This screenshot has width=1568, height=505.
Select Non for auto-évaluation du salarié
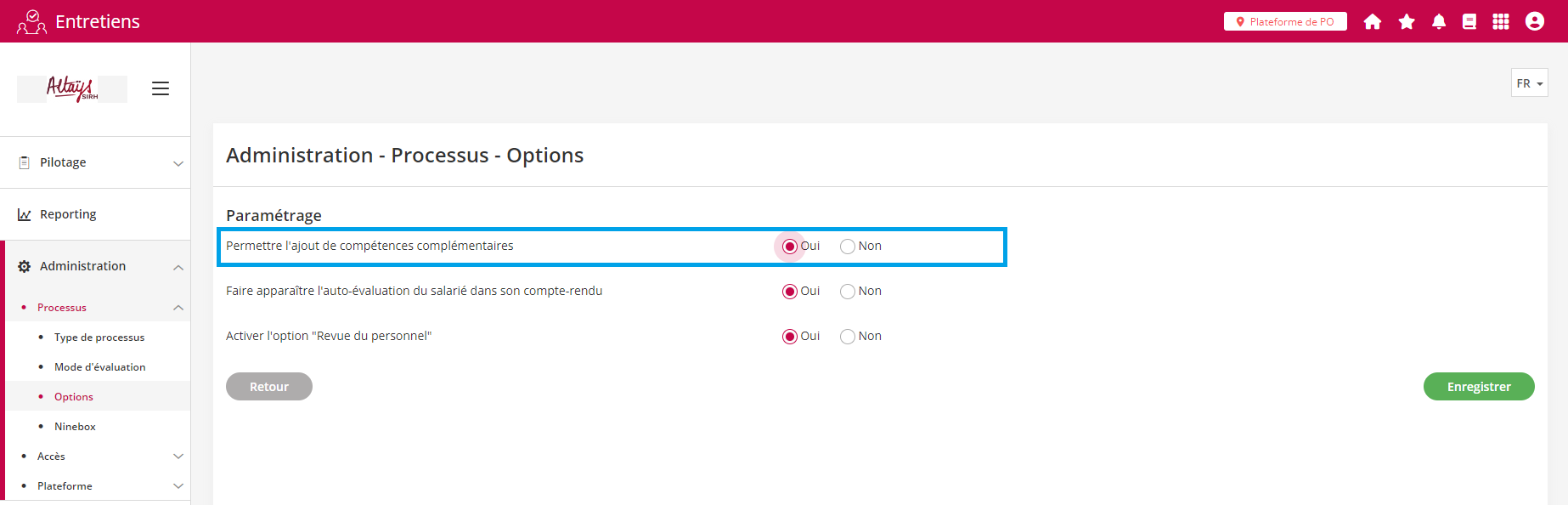tap(848, 292)
